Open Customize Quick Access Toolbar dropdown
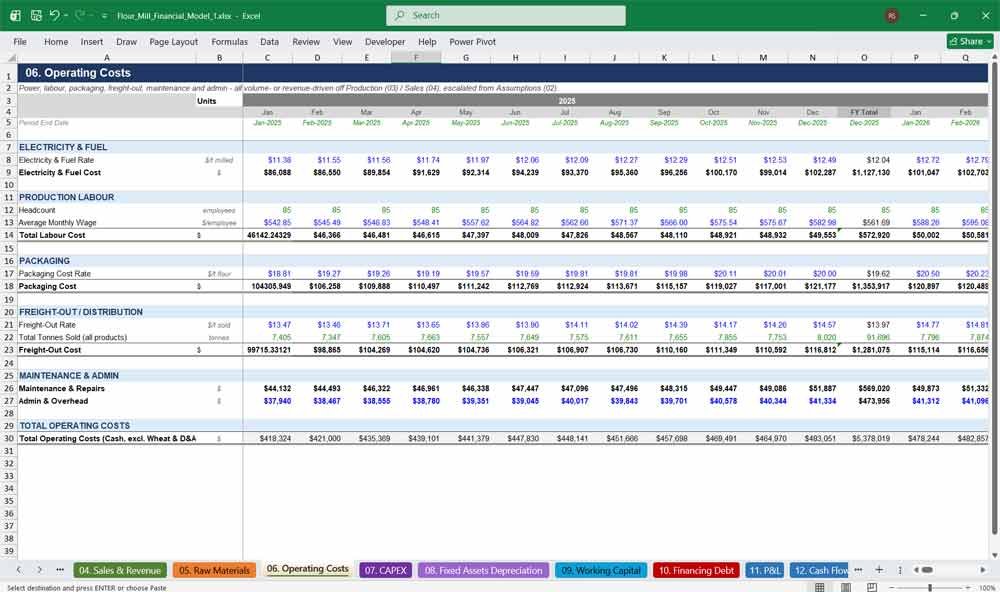This screenshot has width=1000, height=592. (x=104, y=16)
